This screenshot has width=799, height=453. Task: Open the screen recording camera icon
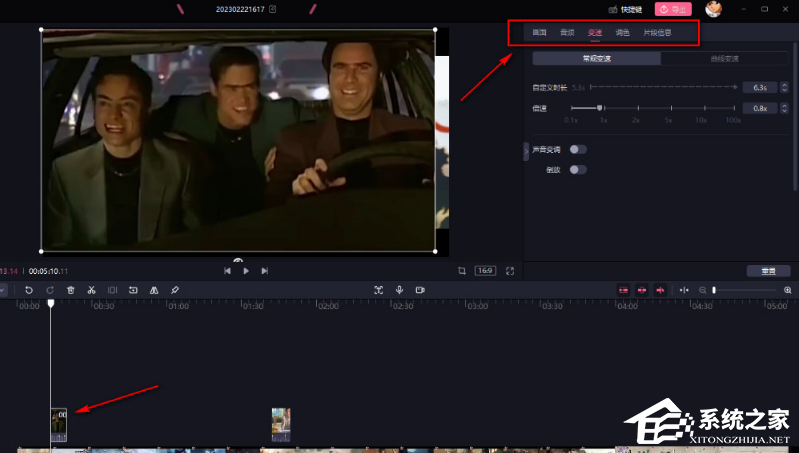pyautogui.click(x=420, y=290)
